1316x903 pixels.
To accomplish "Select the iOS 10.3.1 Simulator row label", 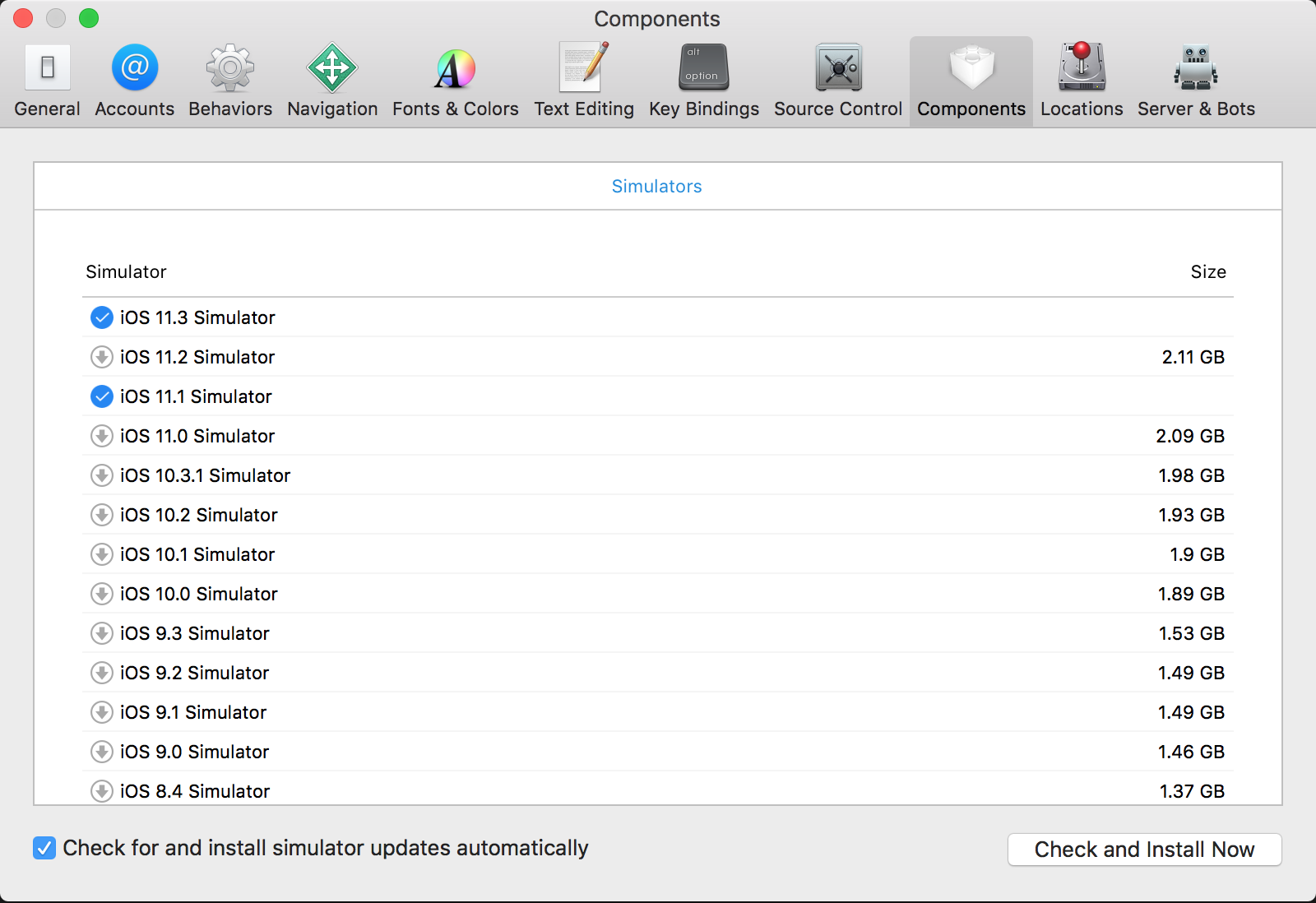I will (205, 475).
